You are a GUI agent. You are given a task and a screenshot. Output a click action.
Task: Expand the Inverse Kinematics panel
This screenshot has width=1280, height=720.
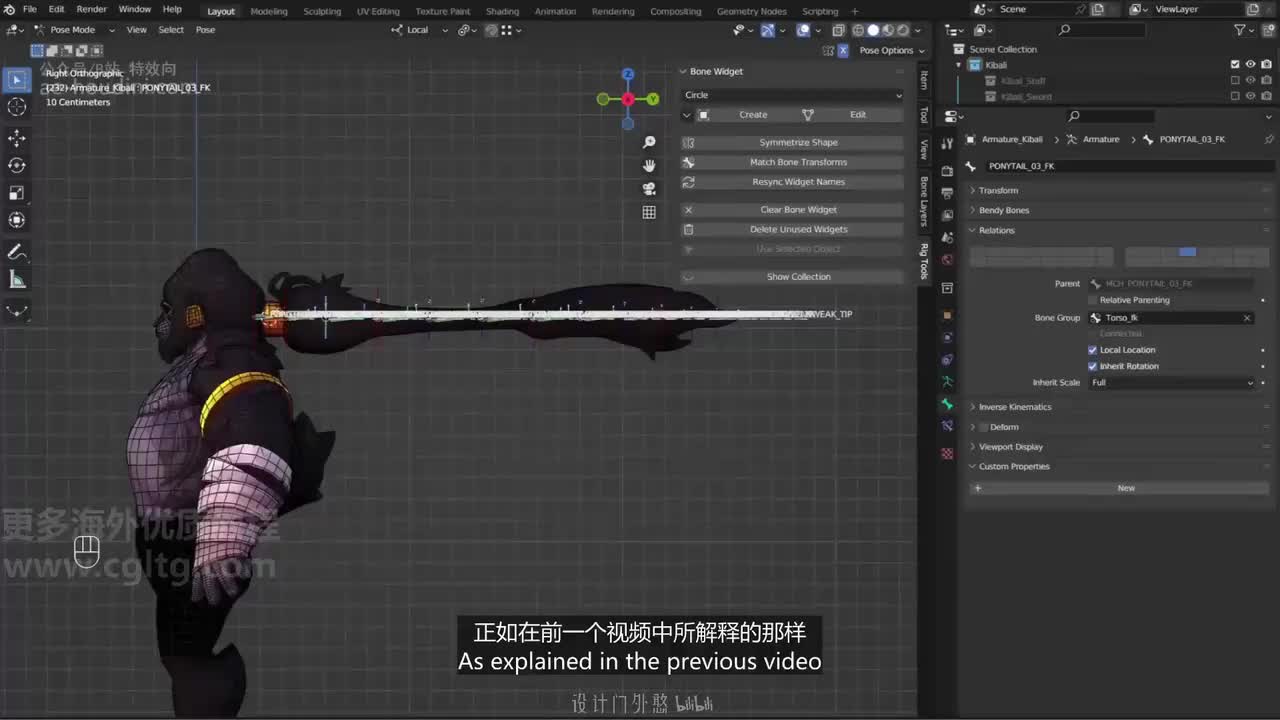point(1015,407)
